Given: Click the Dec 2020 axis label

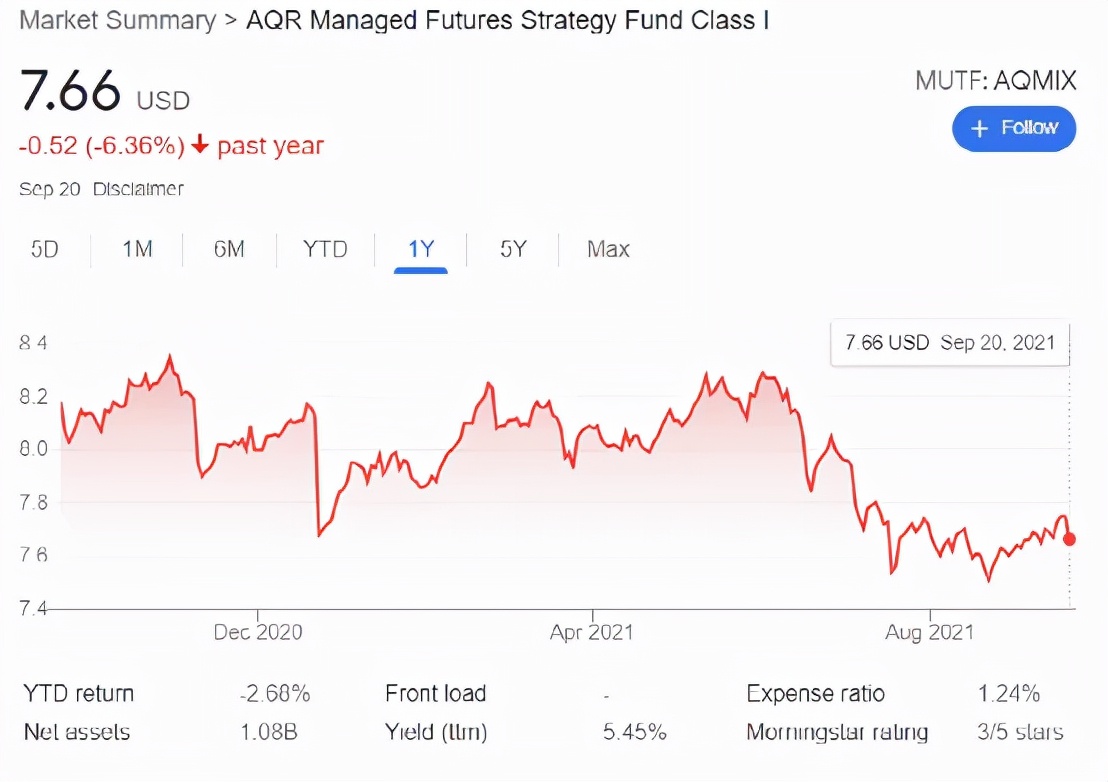Looking at the screenshot, I should [258, 632].
